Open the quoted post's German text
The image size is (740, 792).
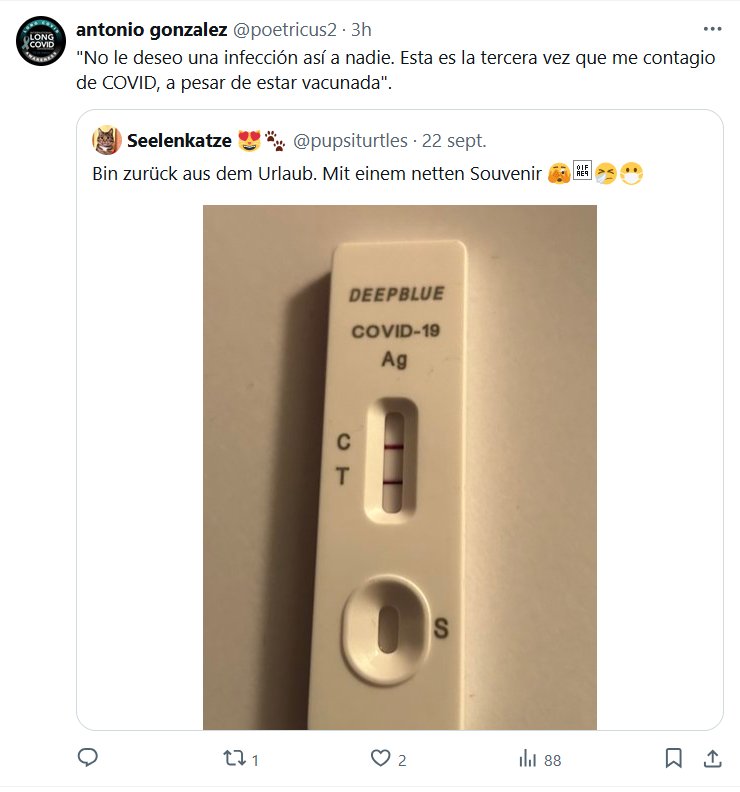[x=310, y=175]
